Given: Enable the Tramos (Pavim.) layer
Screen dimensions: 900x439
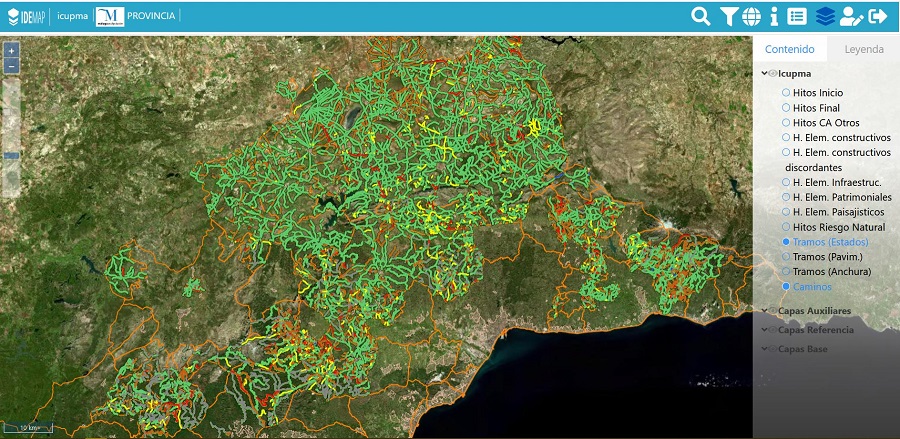Looking at the screenshot, I should pos(786,257).
